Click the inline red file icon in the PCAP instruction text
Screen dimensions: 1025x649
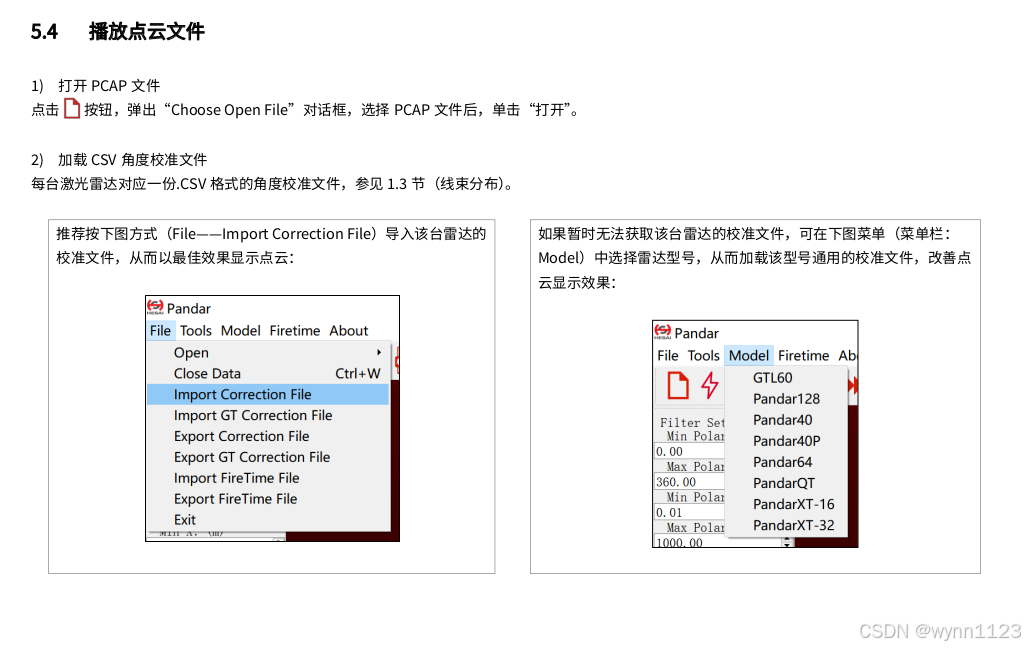72,108
